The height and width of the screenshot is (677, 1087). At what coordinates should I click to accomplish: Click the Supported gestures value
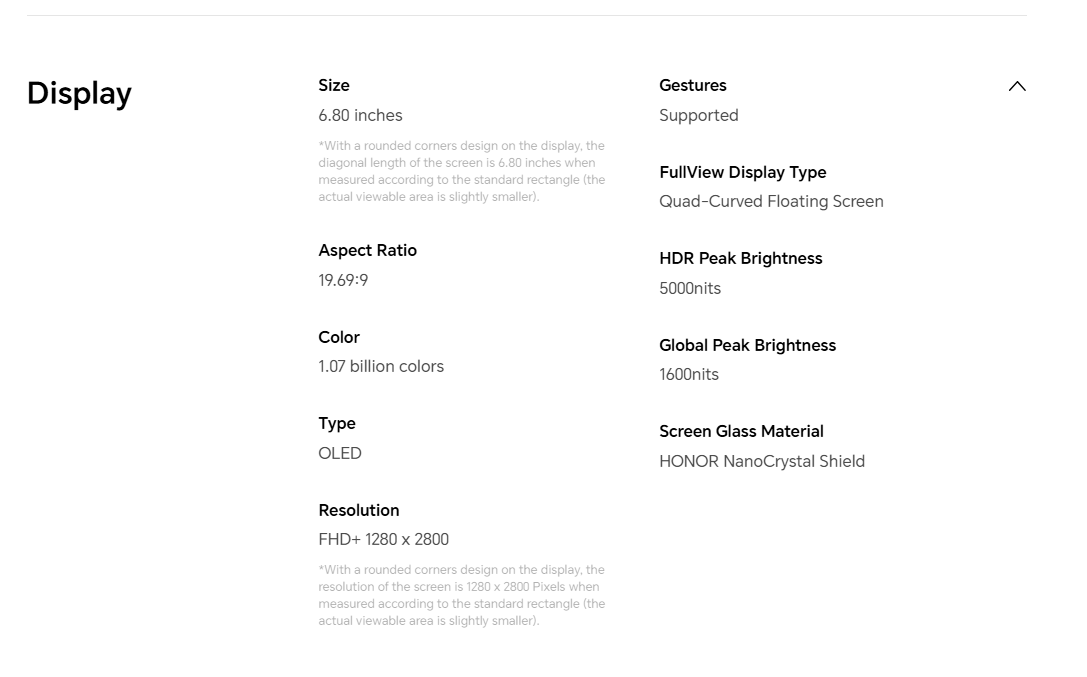(x=699, y=115)
